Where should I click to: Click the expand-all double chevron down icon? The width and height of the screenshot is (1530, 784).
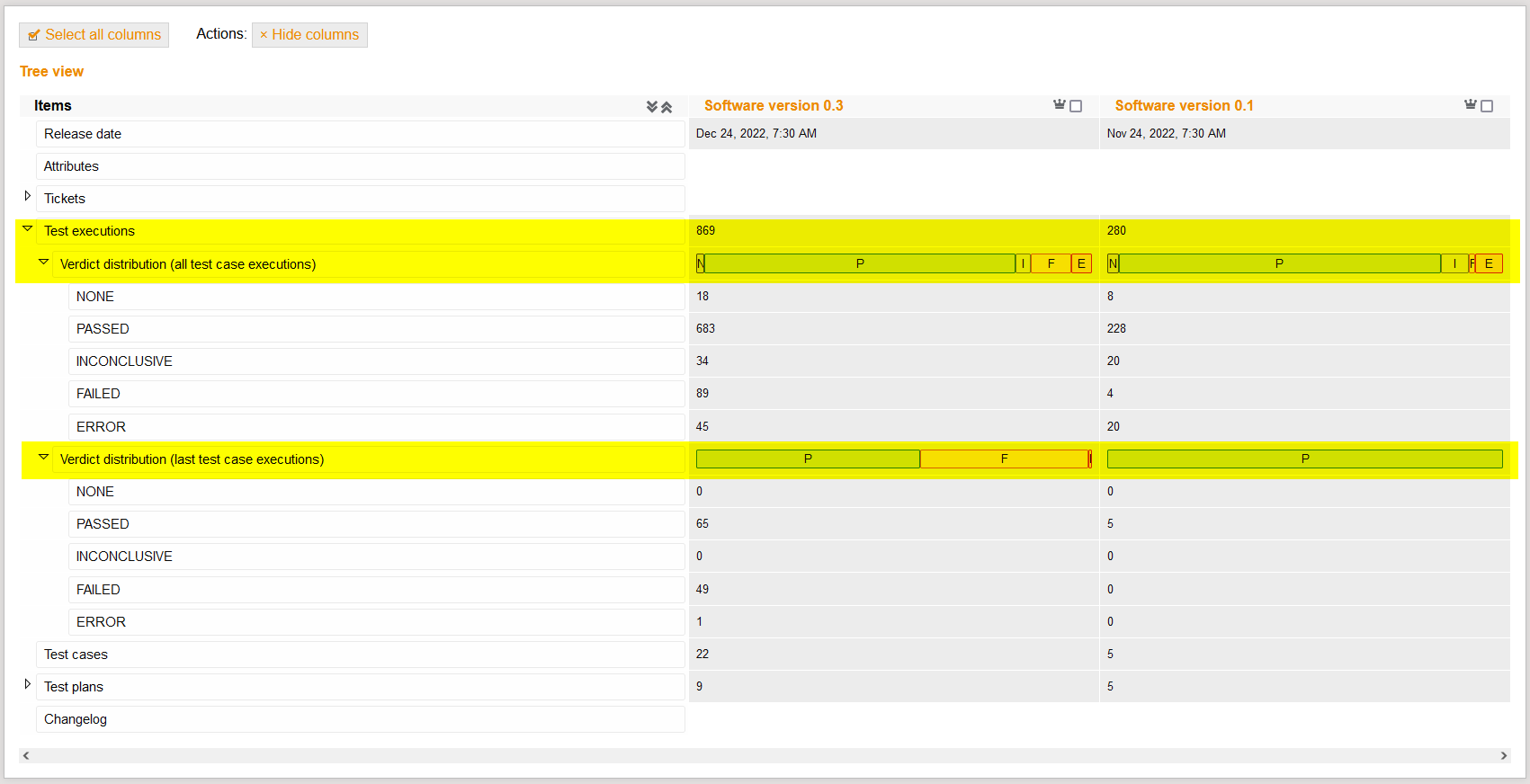click(652, 107)
